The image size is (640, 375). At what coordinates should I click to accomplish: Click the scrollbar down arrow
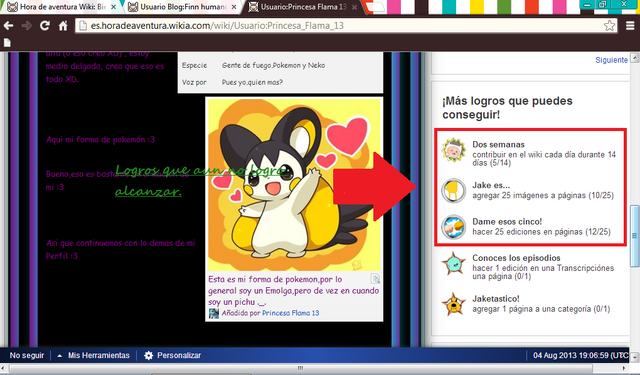pos(635,358)
